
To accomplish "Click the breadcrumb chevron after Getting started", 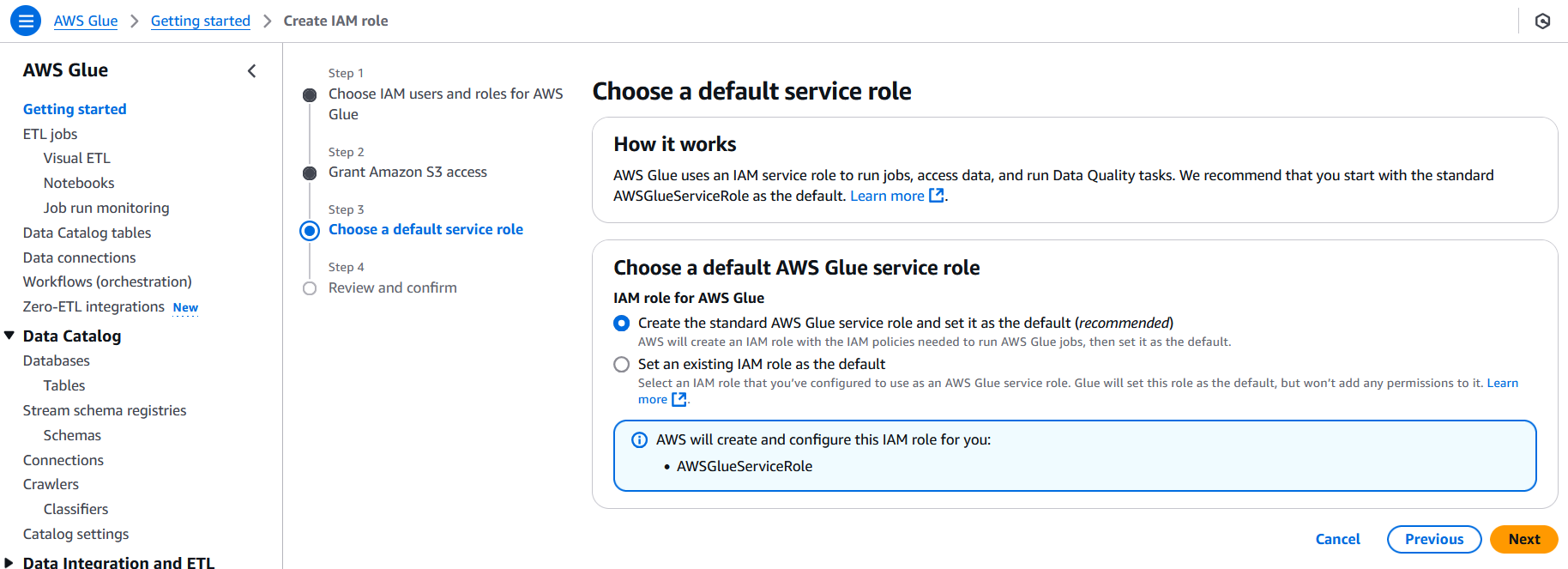I will pyautogui.click(x=267, y=21).
